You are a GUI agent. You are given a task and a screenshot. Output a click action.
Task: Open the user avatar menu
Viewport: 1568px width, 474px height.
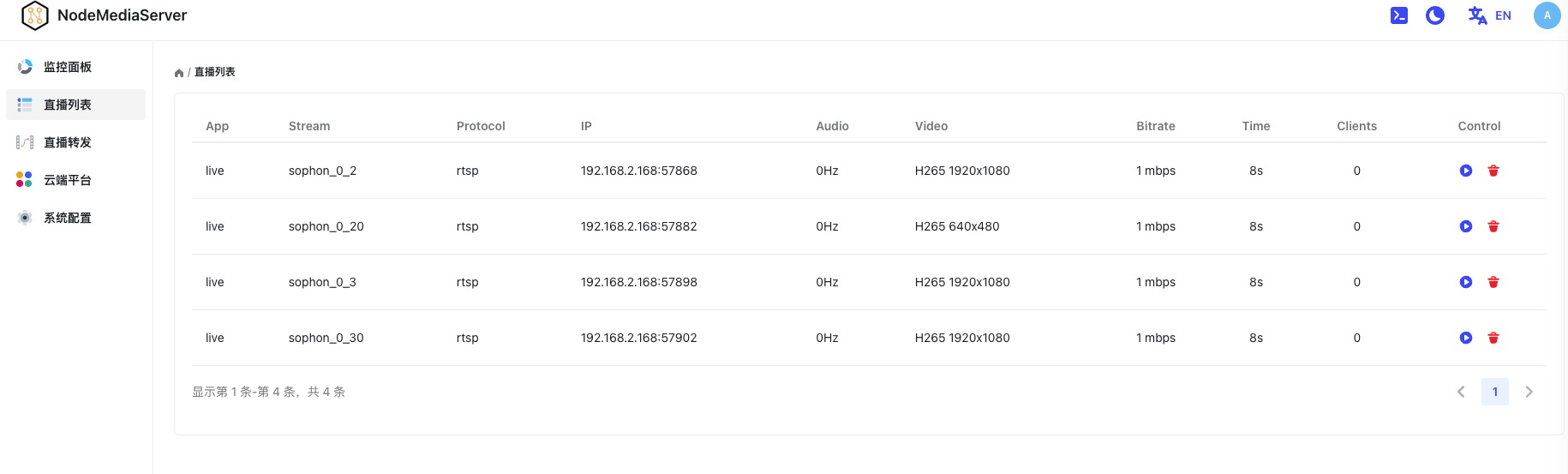[1547, 15]
